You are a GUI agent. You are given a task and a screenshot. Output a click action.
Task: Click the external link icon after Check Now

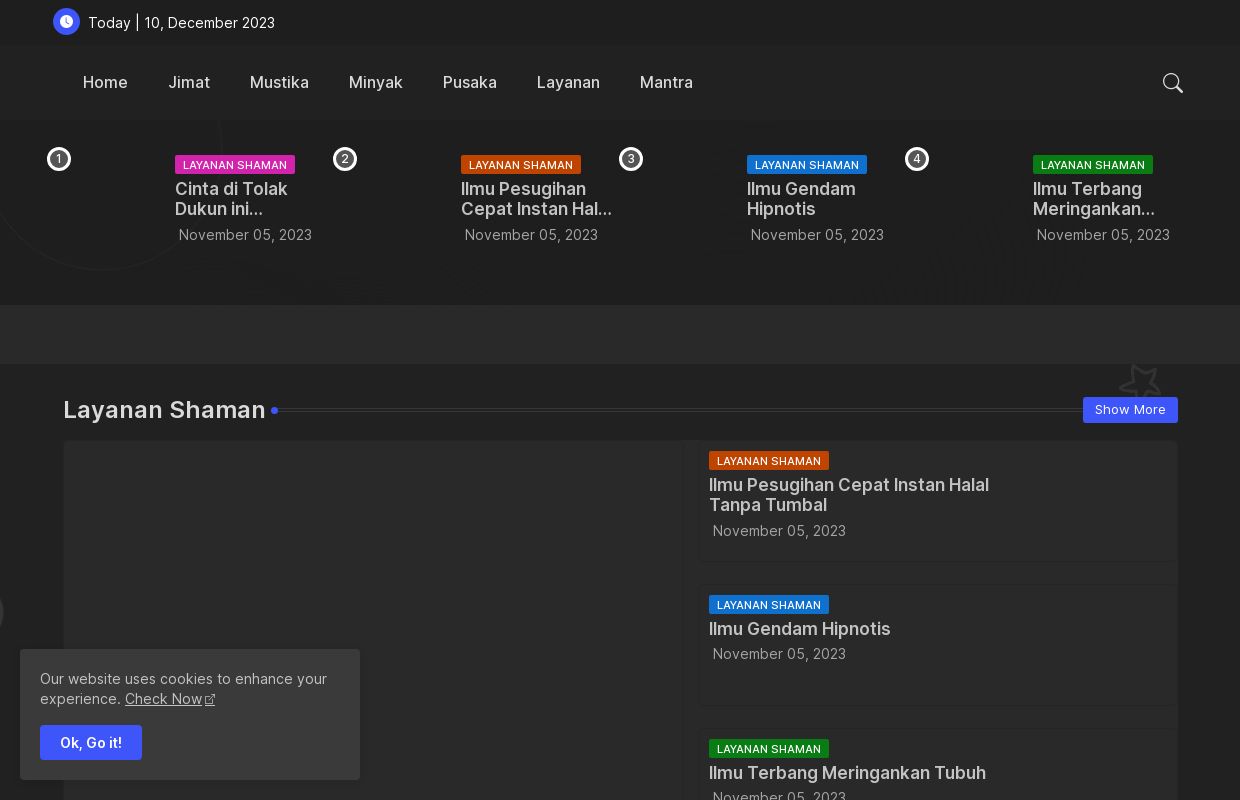[210, 700]
